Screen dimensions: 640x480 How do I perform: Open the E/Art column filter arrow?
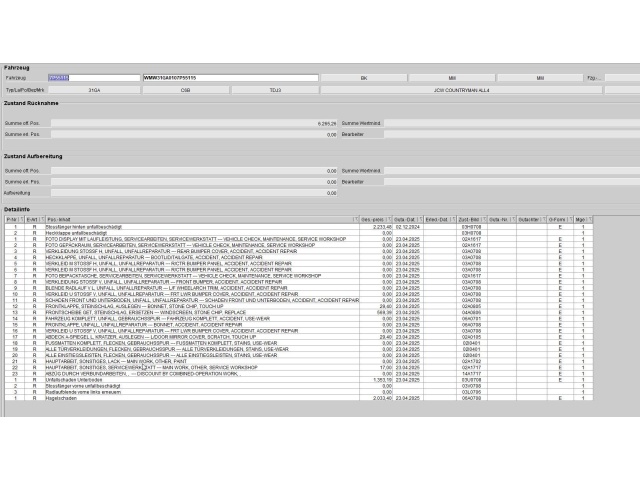40,218
